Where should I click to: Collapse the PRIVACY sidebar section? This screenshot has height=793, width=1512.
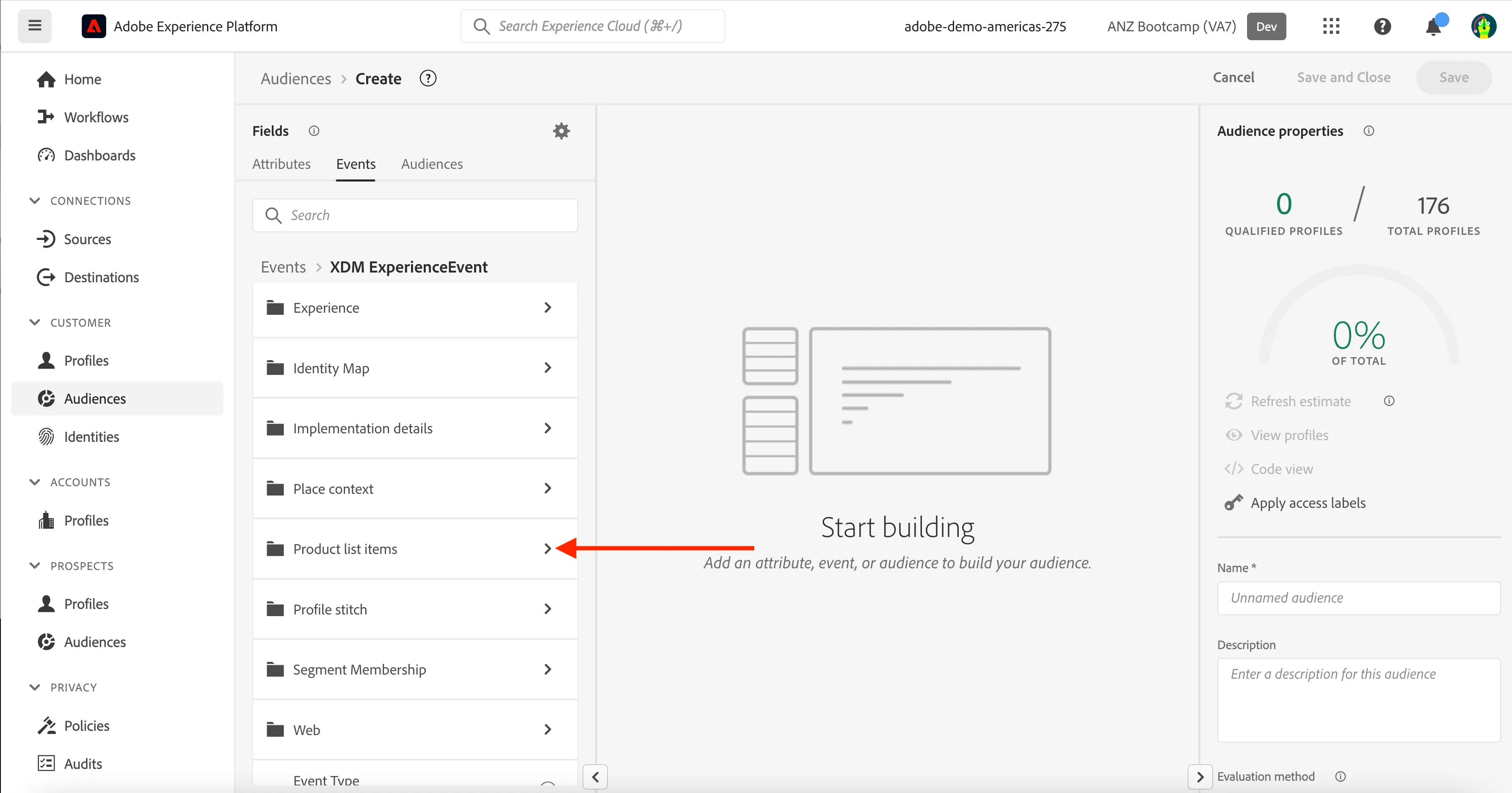pos(35,687)
